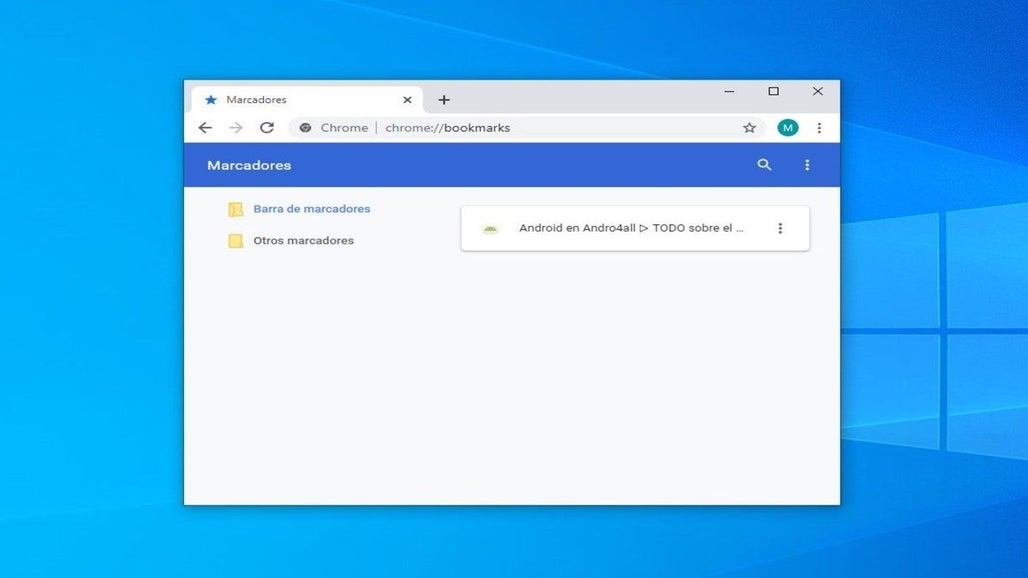This screenshot has height=578, width=1028.
Task: Close the Chrome window
Action: (x=817, y=91)
